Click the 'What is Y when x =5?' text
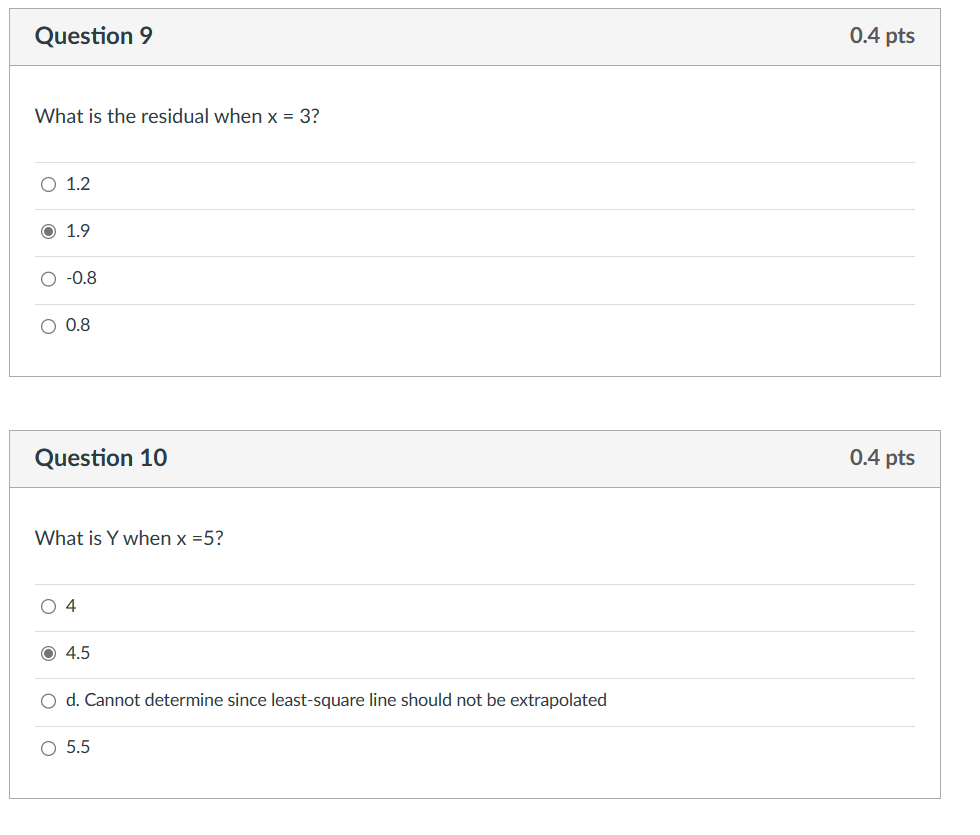 coord(129,538)
